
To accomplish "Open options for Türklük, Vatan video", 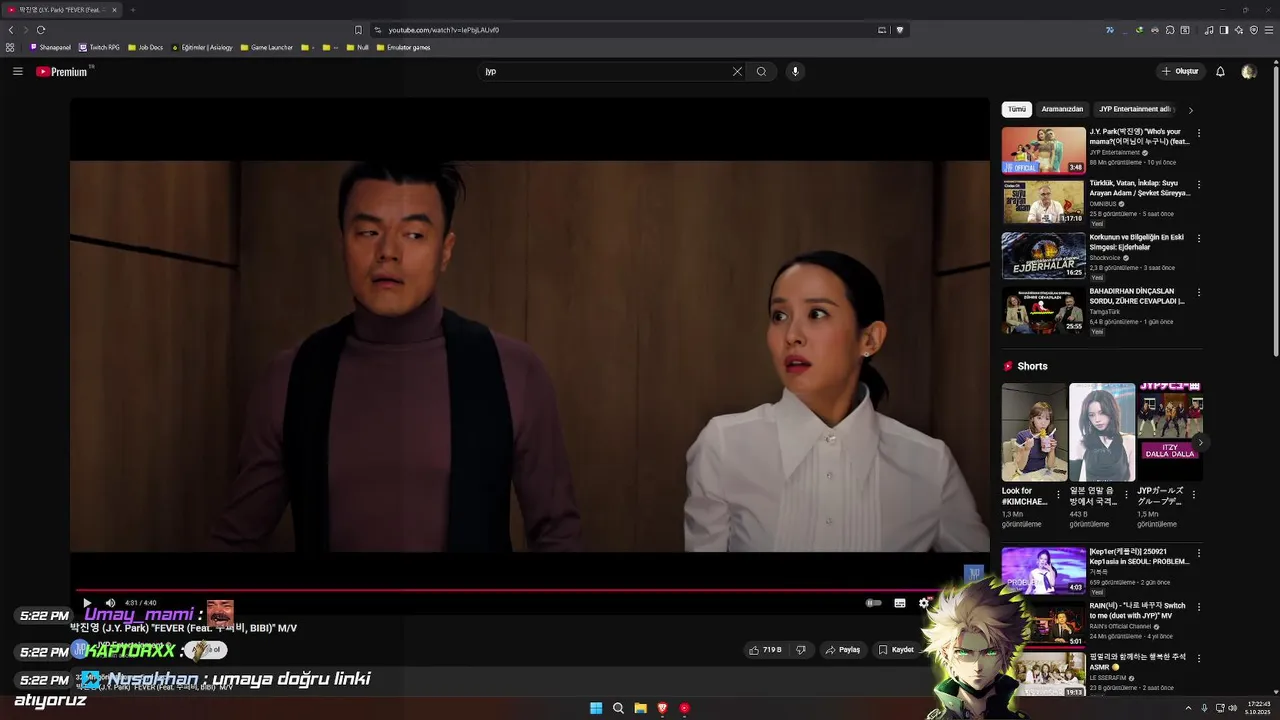I will pos(1199,185).
